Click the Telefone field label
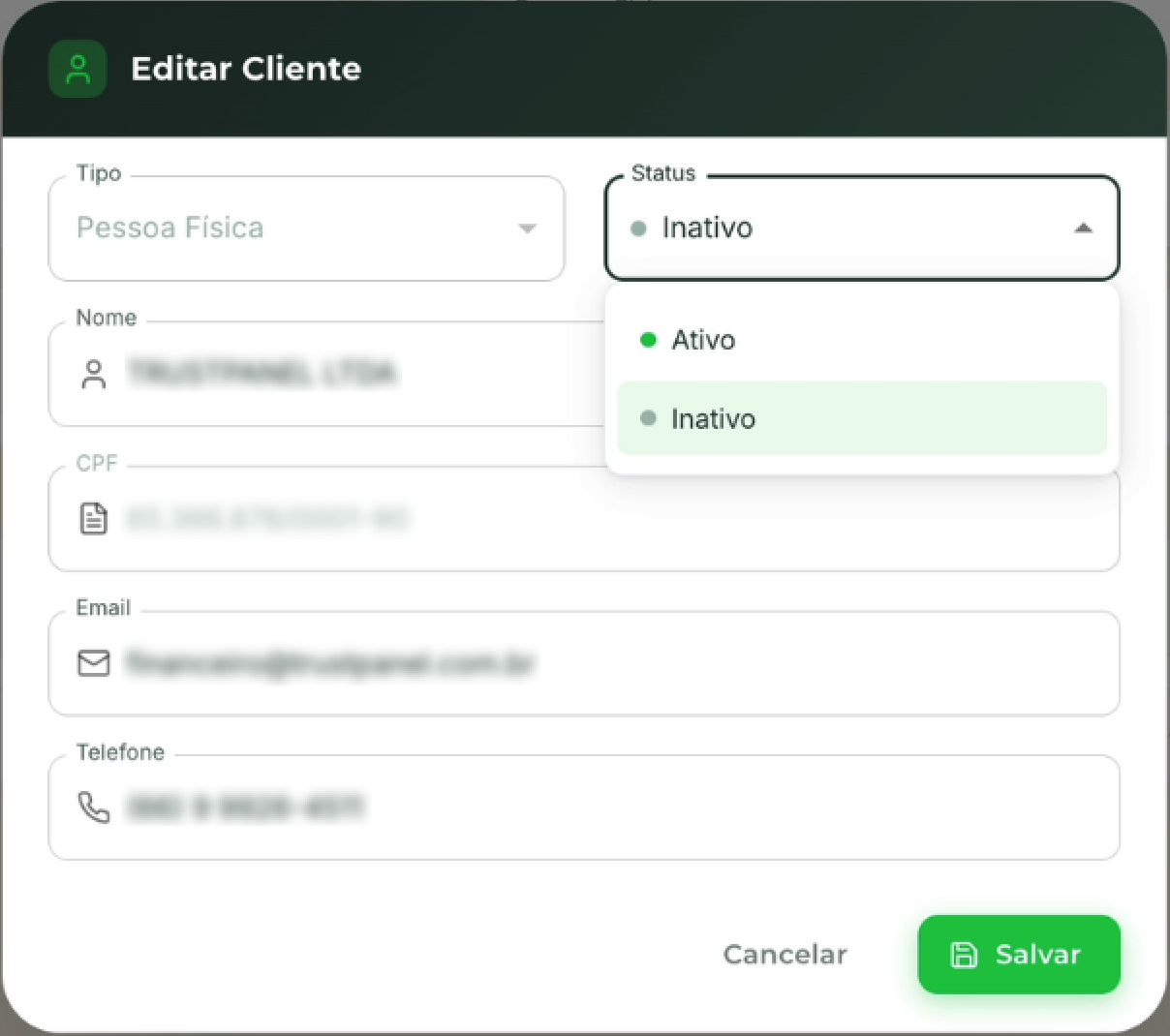 [x=120, y=752]
